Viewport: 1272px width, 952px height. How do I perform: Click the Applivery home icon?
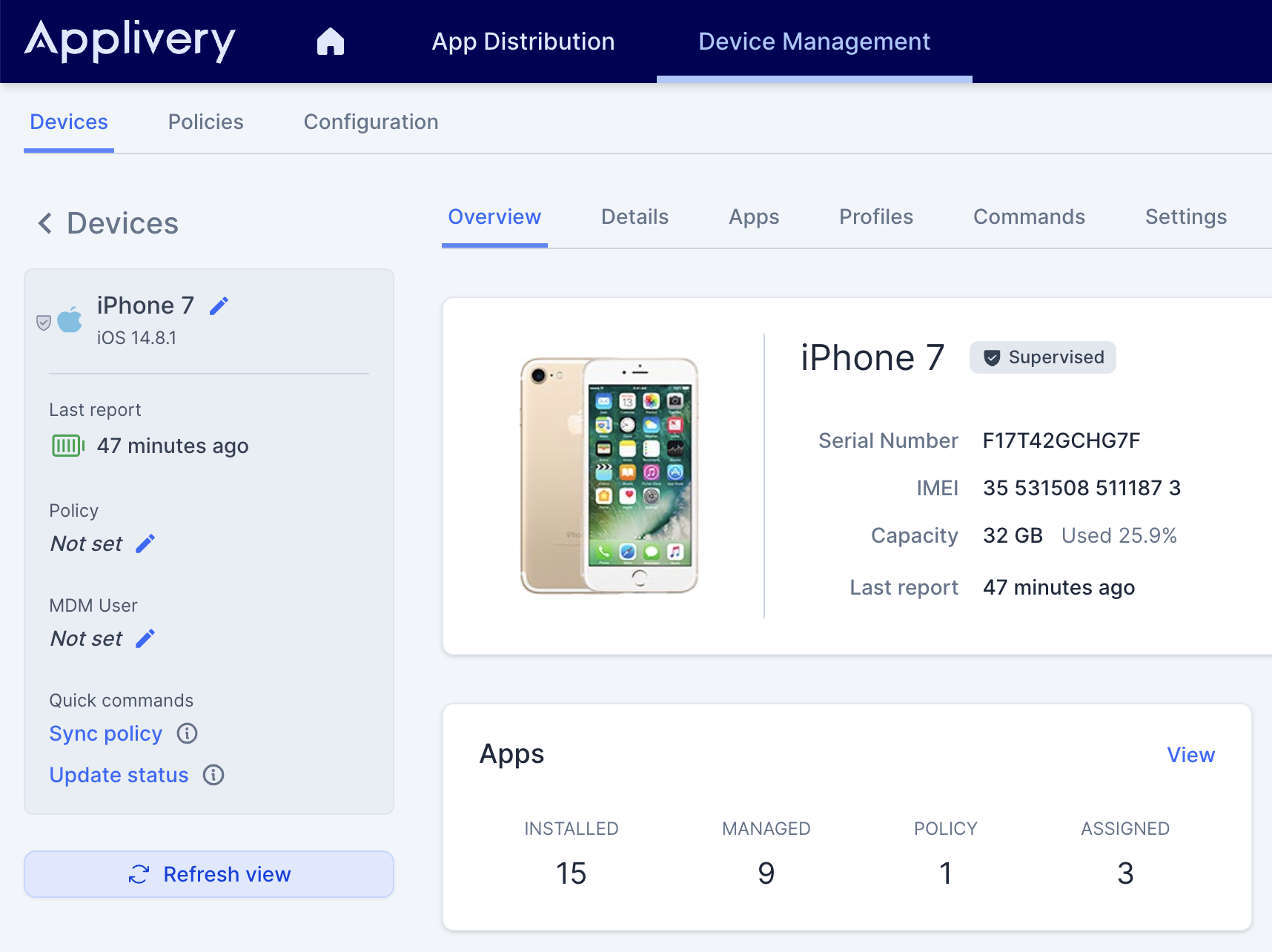[331, 42]
